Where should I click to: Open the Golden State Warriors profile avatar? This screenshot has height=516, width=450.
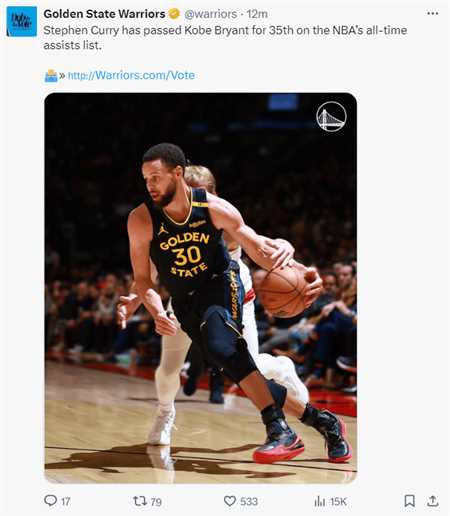pos(22,21)
